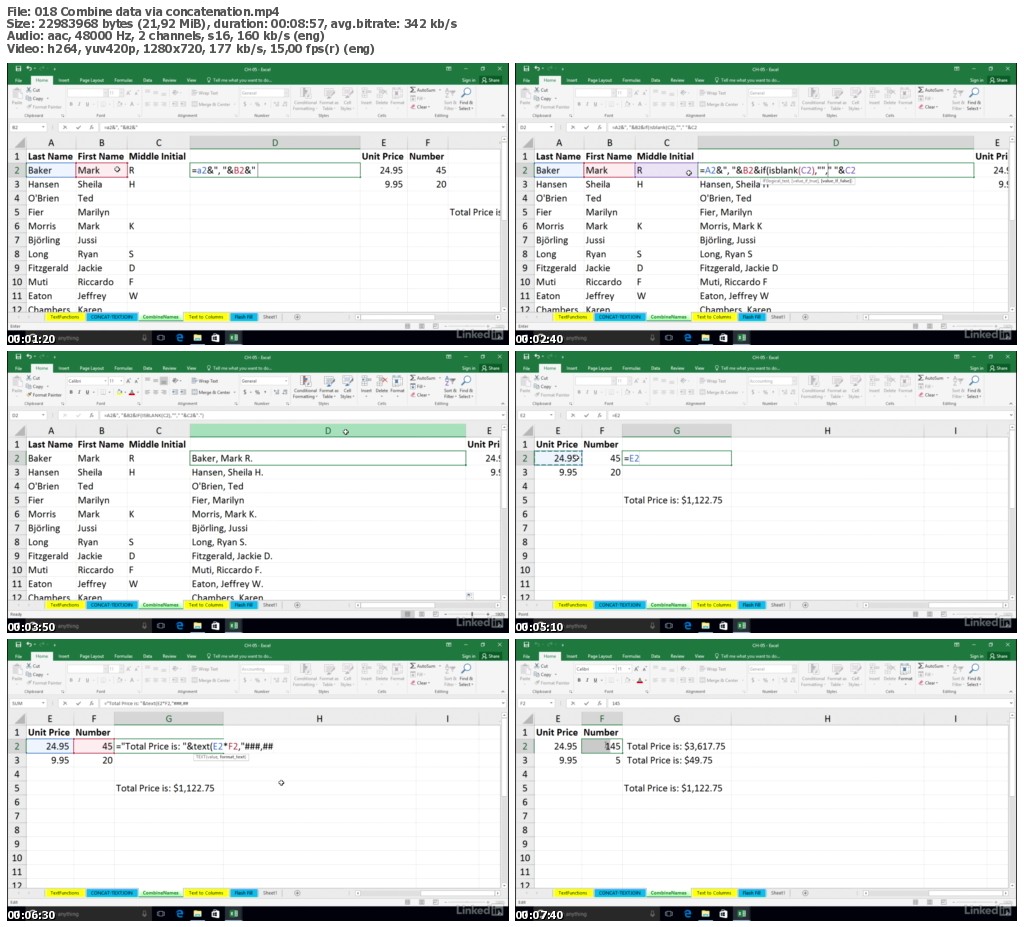Screen dimensions: 1024x927
Task: Click Format as Table icon in 00:03:50 frame
Action: click(x=329, y=380)
